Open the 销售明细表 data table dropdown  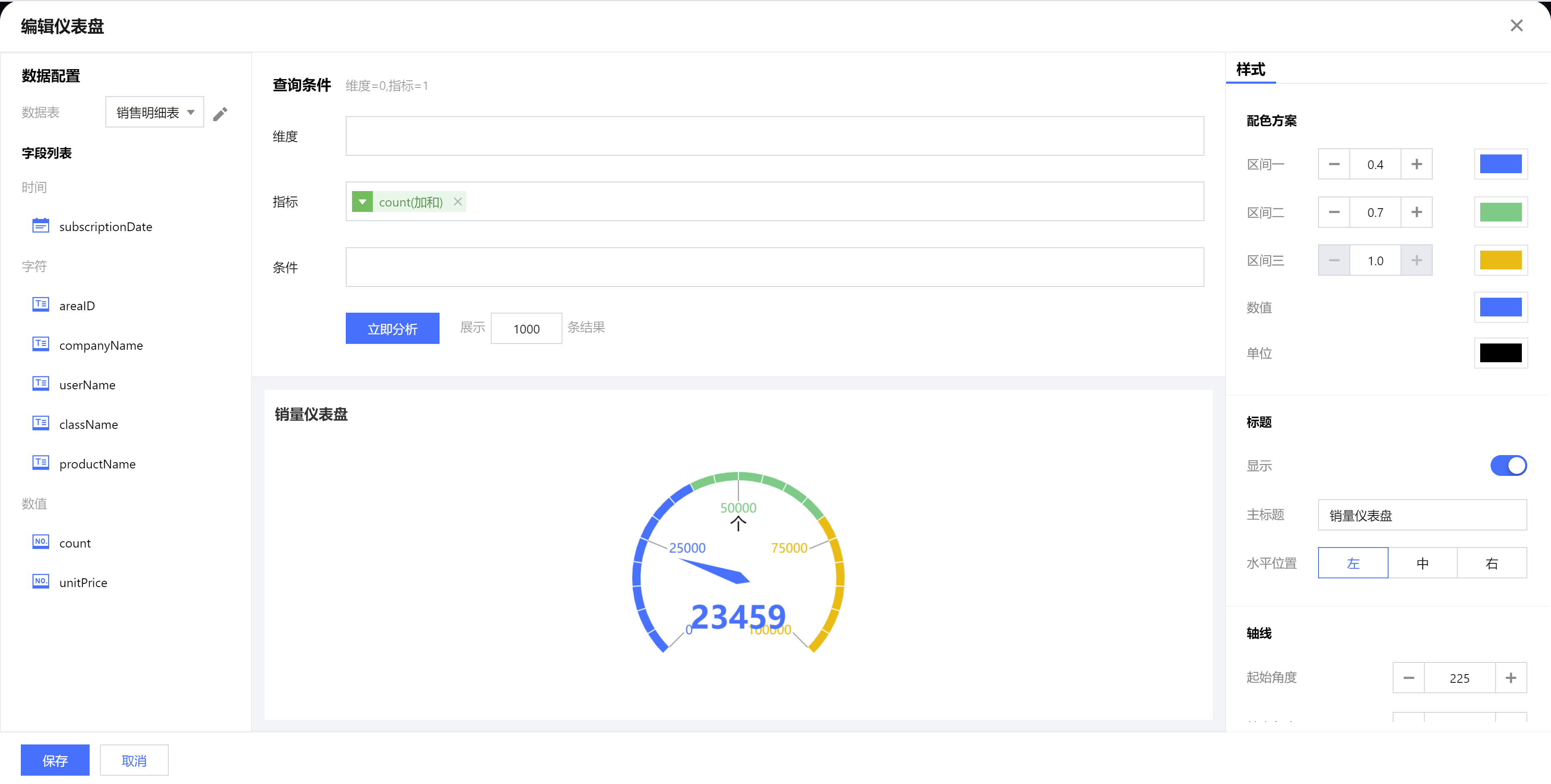click(x=155, y=112)
